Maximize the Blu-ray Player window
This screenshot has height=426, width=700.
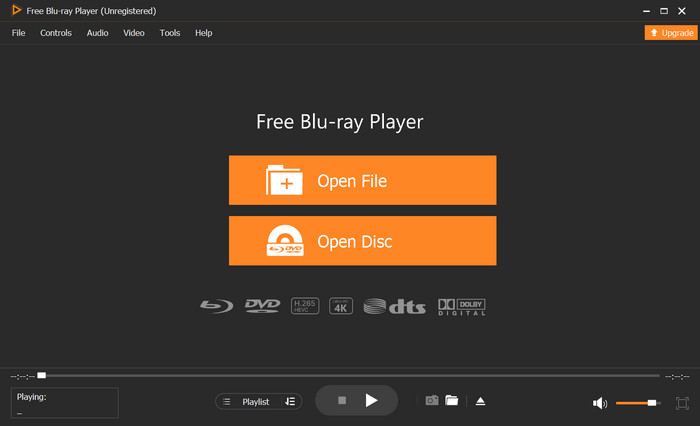pos(664,11)
